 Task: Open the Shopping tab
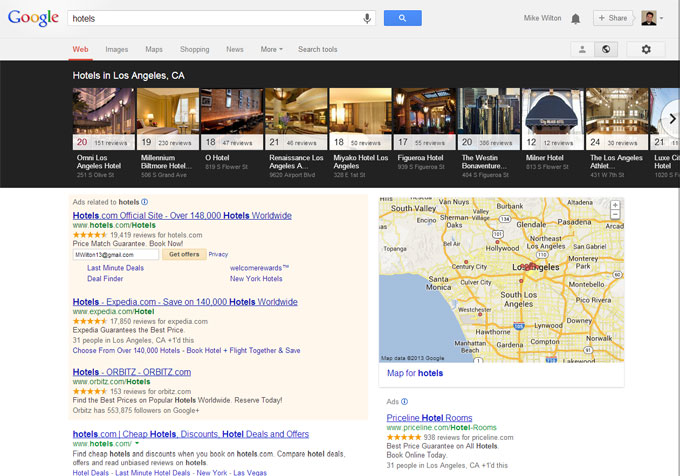coord(194,49)
